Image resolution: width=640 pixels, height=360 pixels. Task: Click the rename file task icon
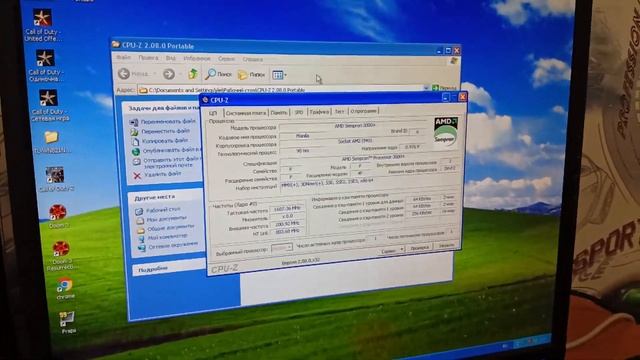point(134,122)
